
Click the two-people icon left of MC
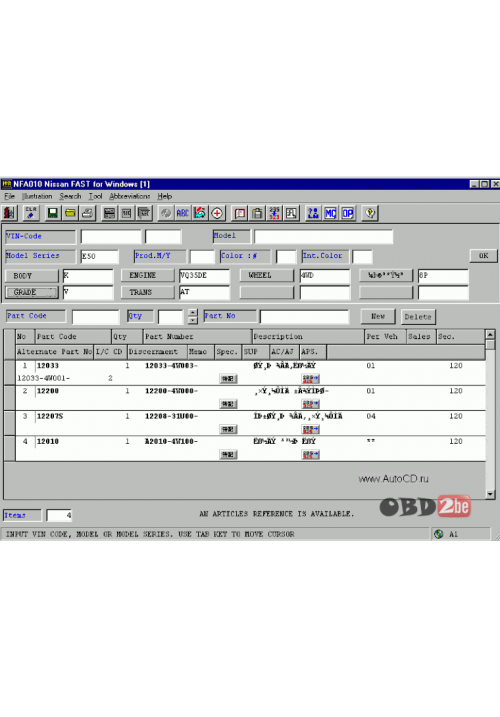click(x=313, y=213)
